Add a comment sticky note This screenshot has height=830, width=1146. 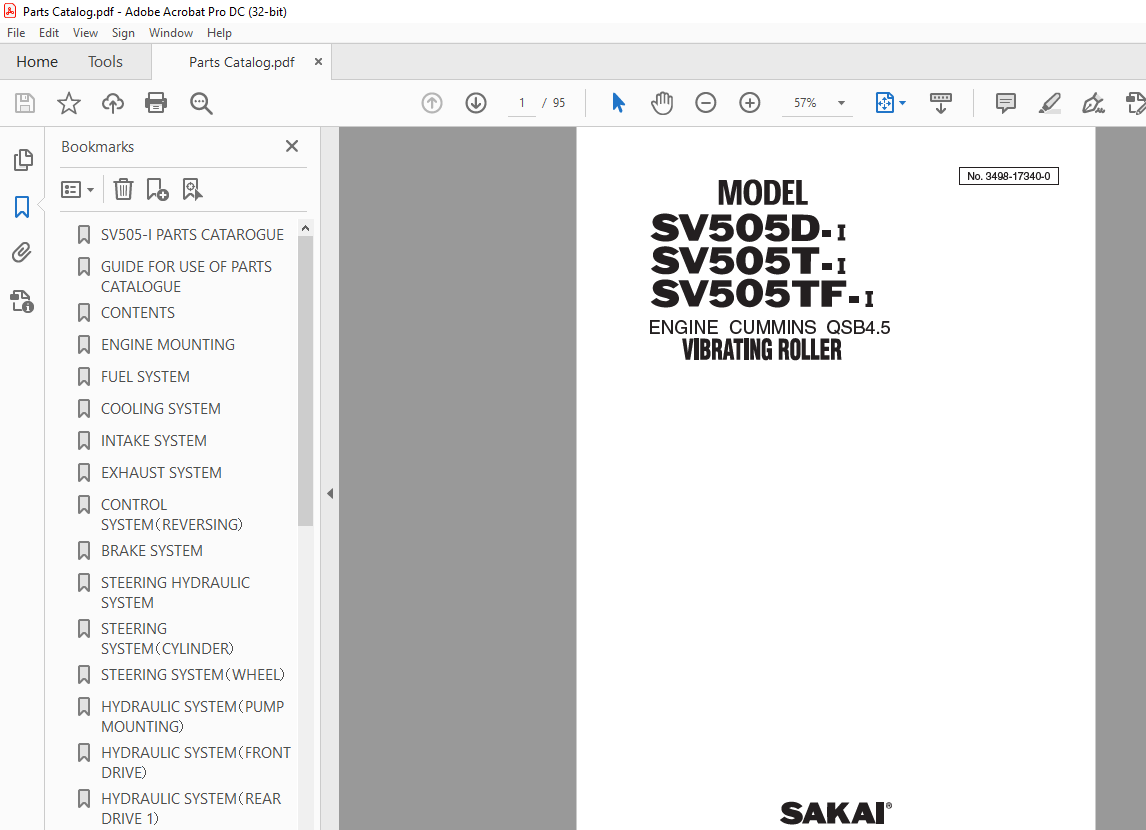[x=1006, y=103]
